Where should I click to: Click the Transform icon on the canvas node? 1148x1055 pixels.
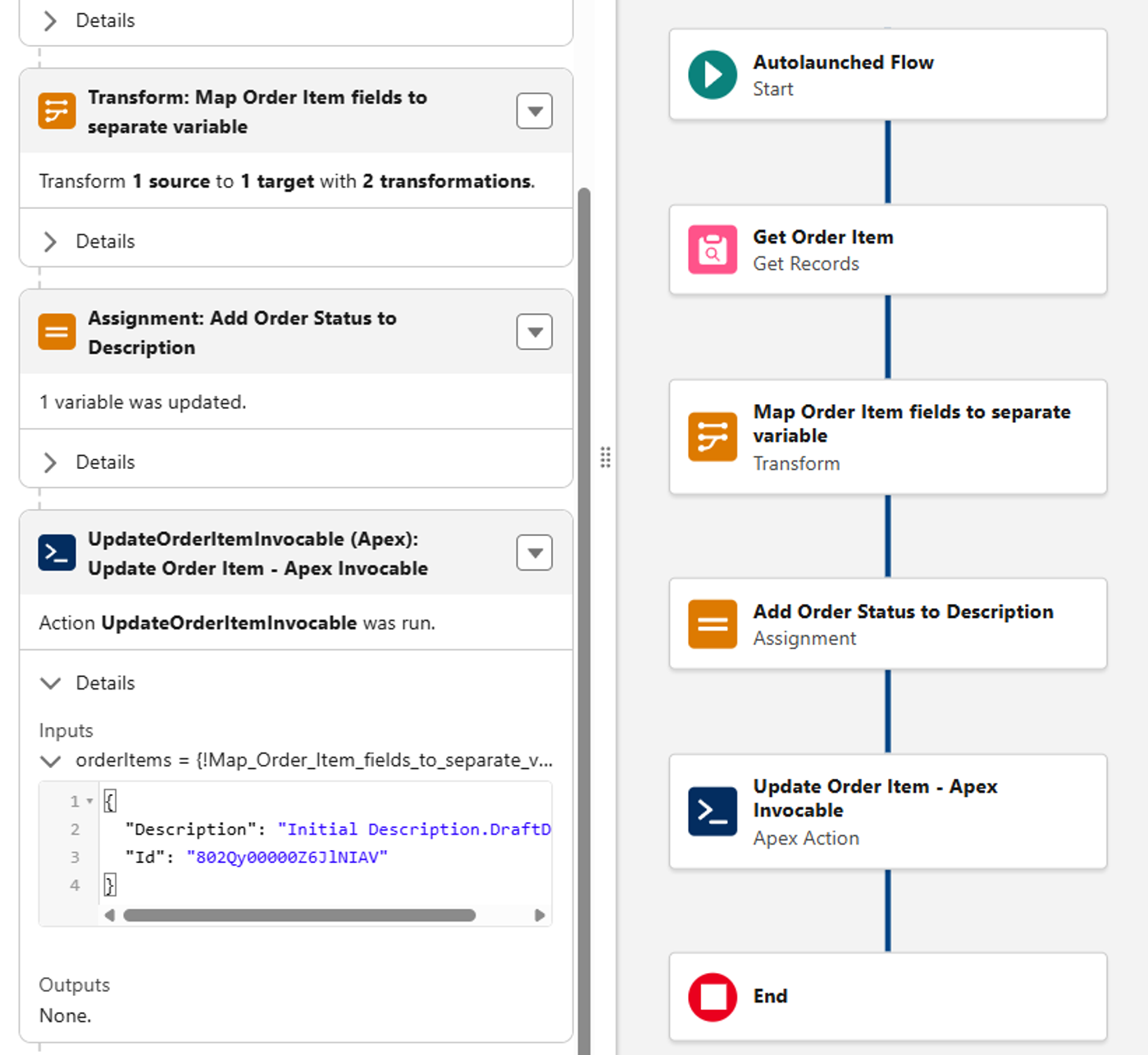(x=713, y=437)
